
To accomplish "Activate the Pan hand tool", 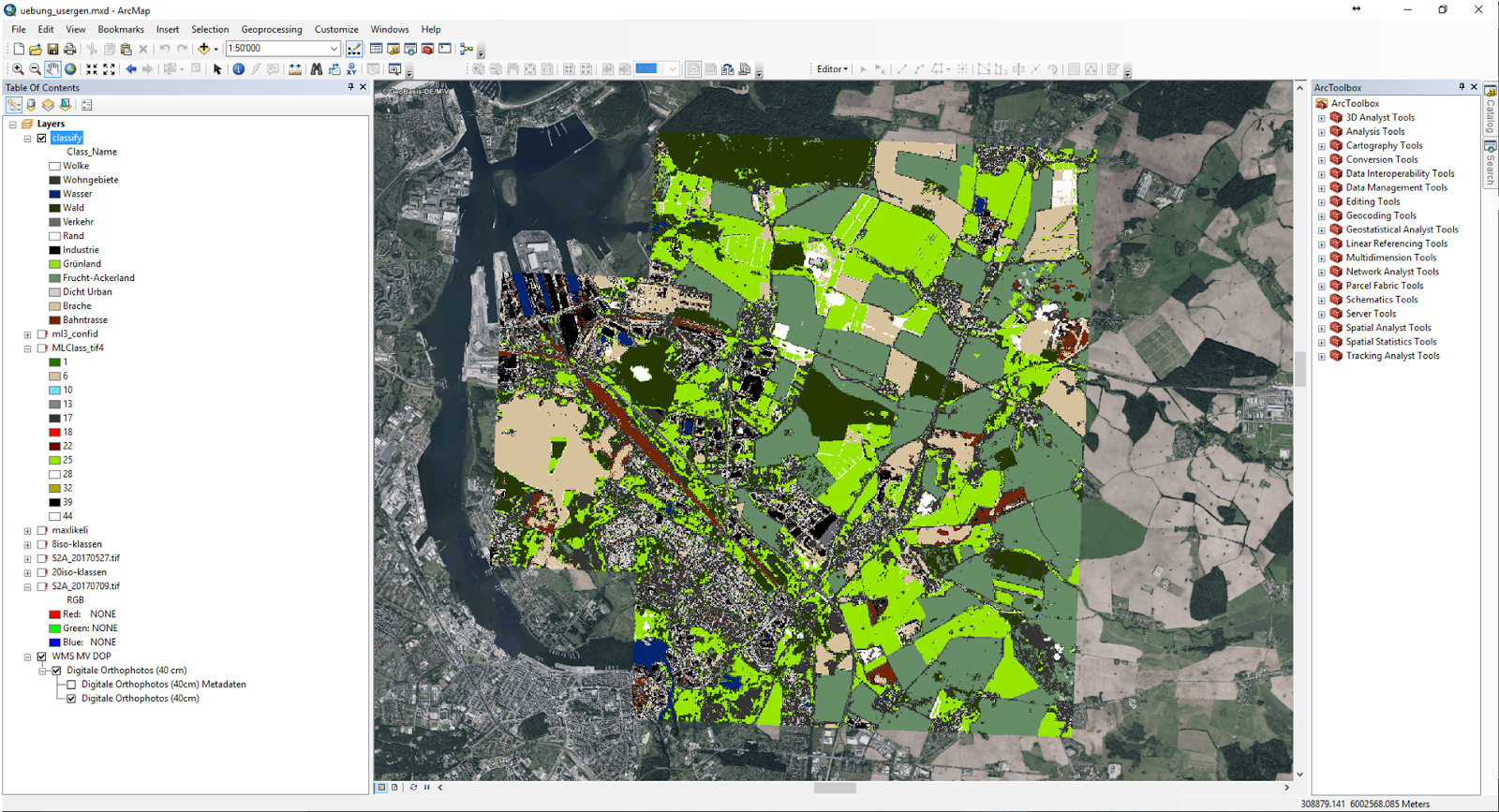I will click(x=52, y=69).
